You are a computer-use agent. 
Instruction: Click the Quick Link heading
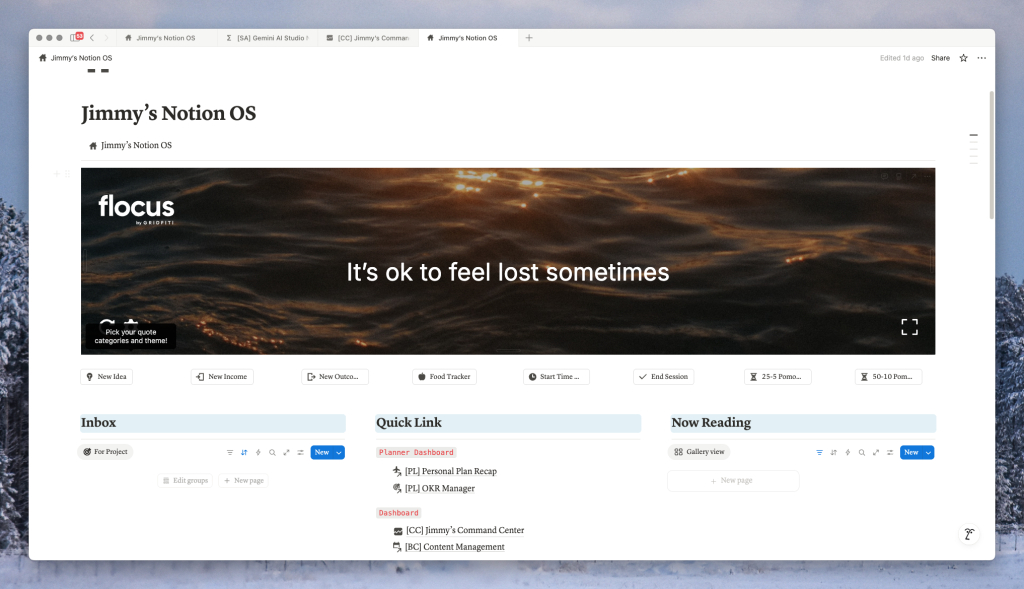[x=409, y=422]
